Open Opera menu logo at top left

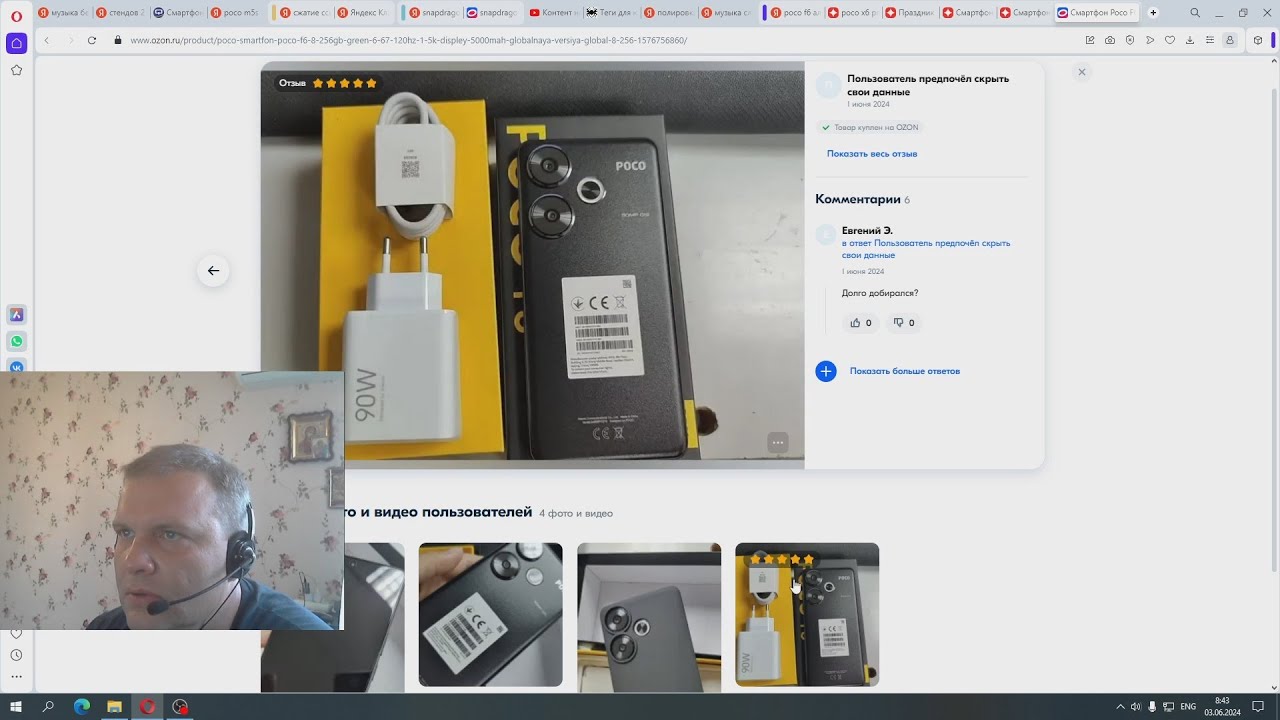tap(16, 15)
